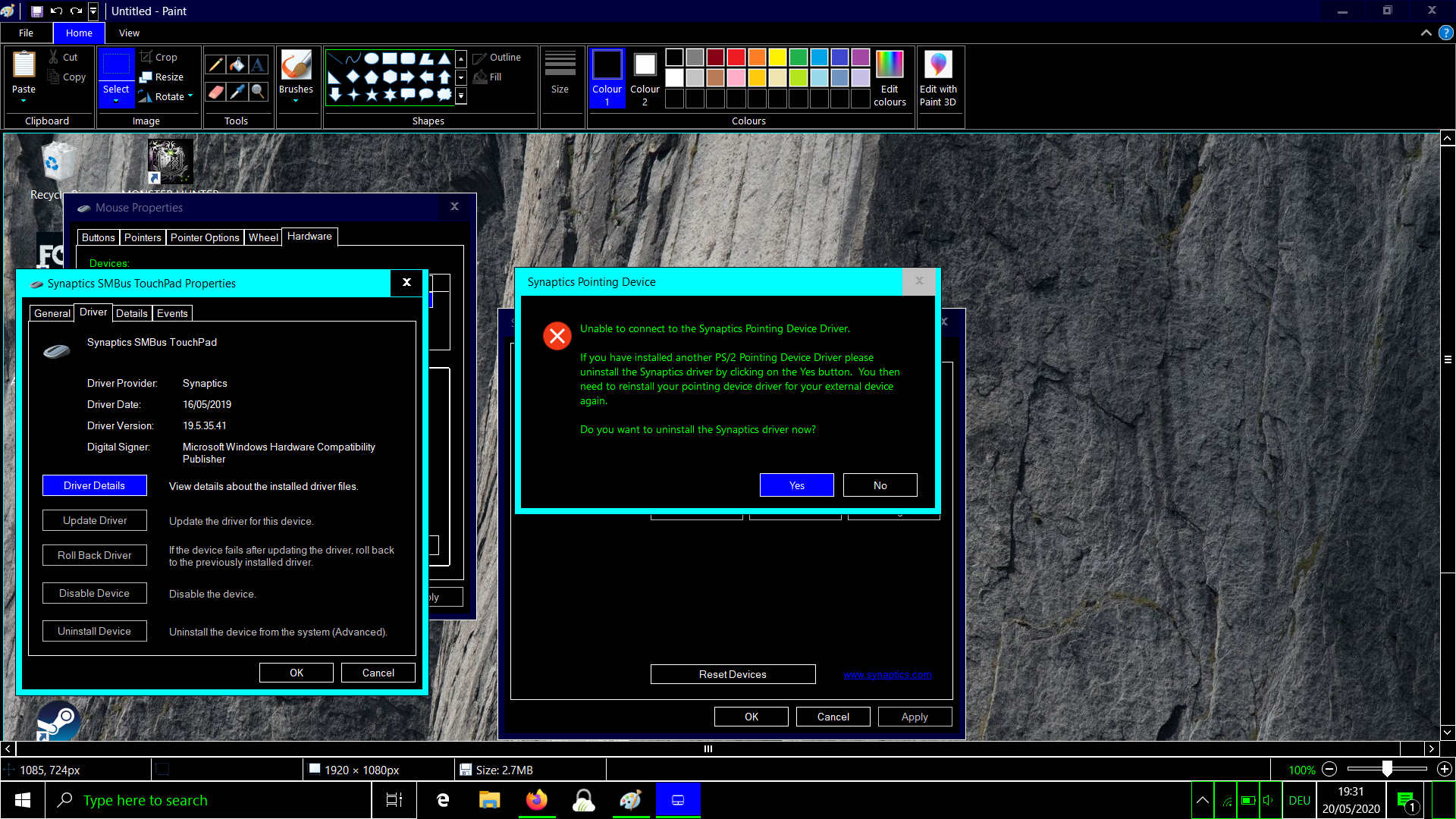Screen dimensions: 1456x819
Task: Click the Undo arrow in title bar
Action: [x=56, y=11]
